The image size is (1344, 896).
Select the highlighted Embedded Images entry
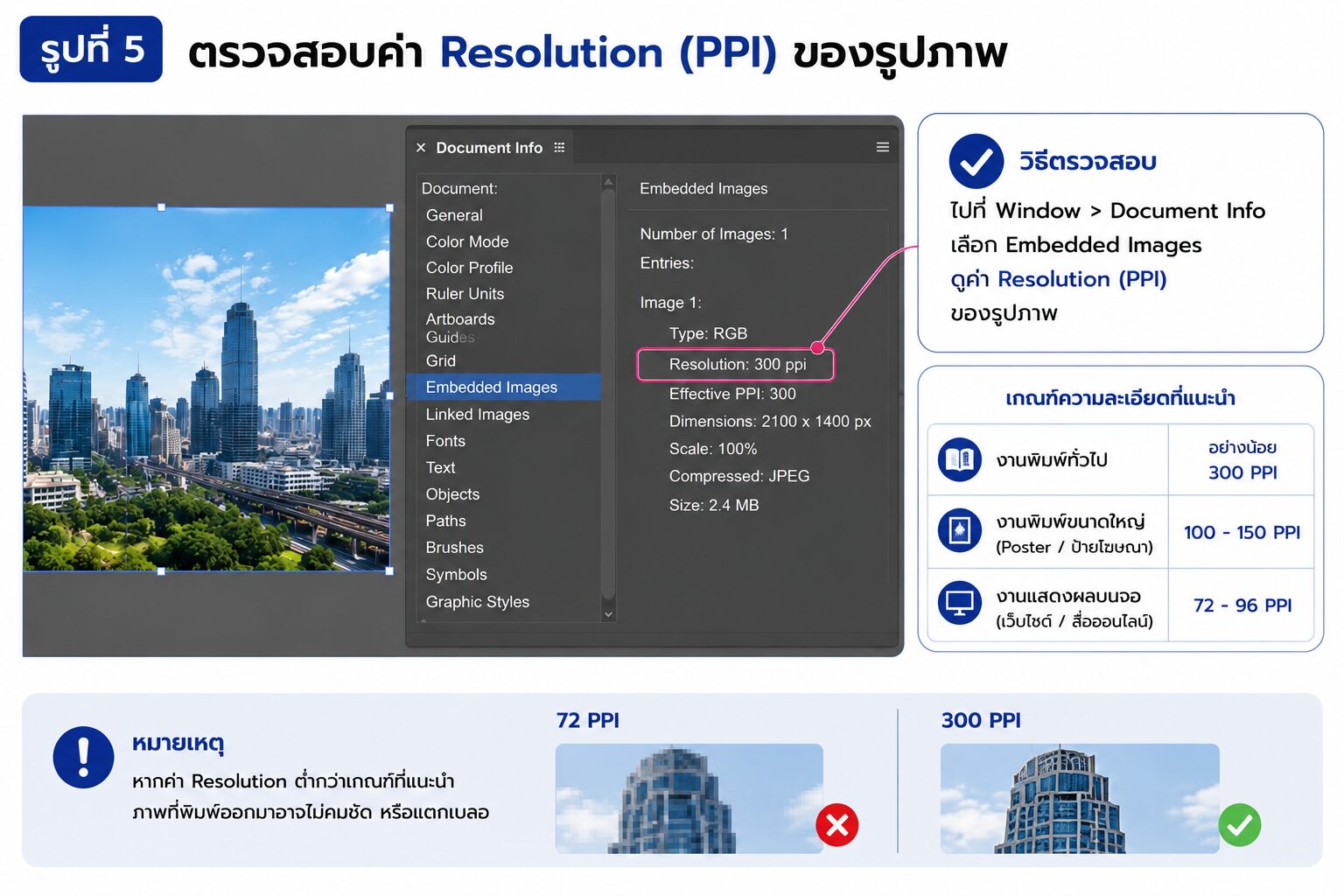click(503, 387)
